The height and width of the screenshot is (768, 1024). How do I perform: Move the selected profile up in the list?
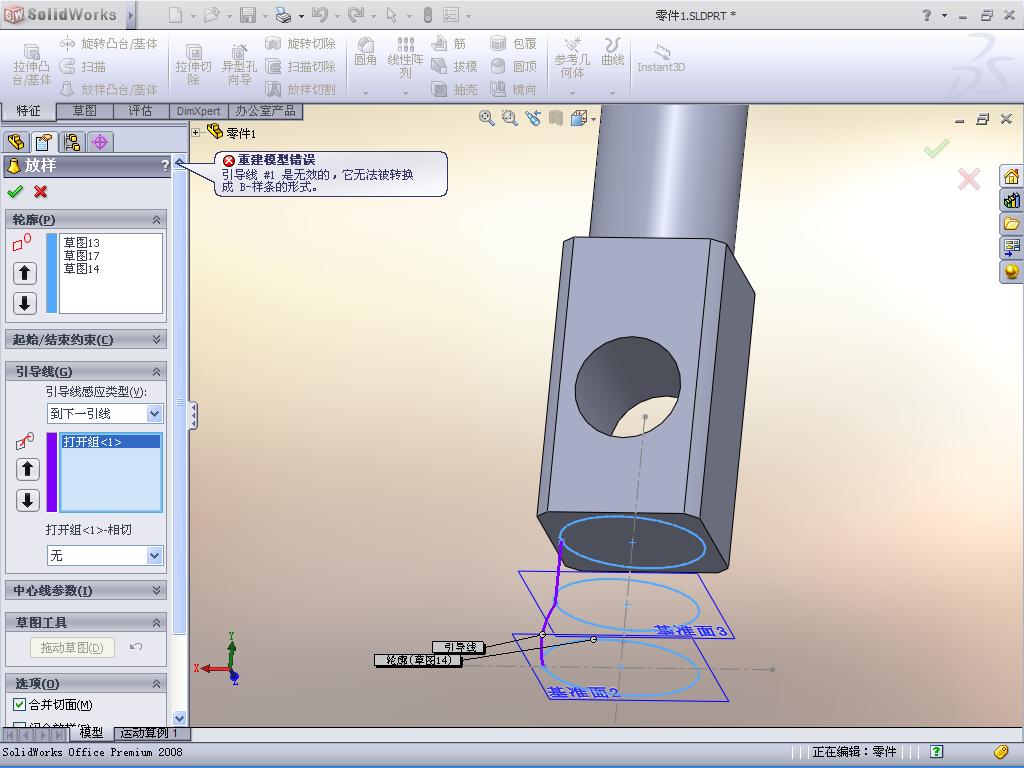click(x=25, y=272)
